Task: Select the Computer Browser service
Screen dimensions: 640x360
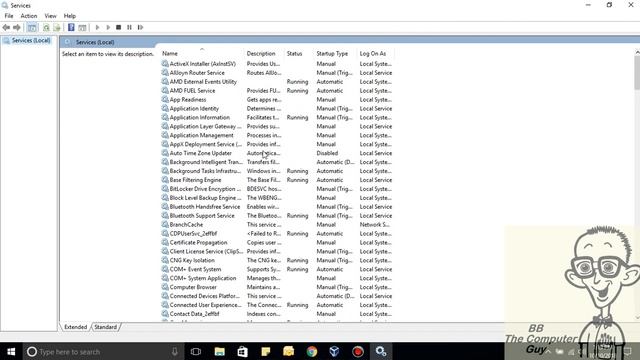Action: [193, 287]
